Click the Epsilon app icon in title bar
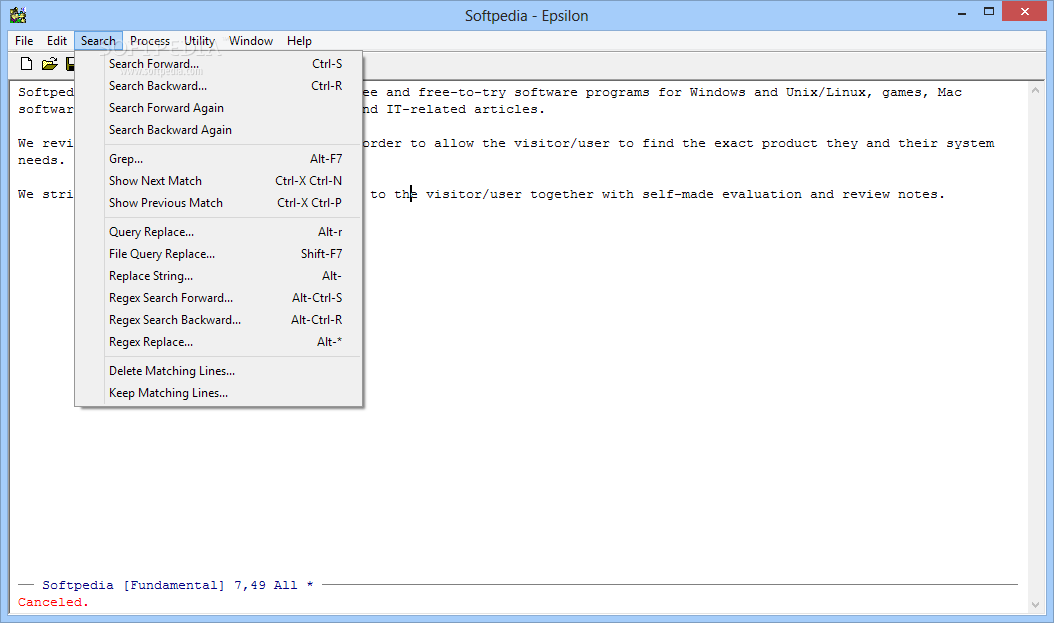Image resolution: width=1054 pixels, height=623 pixels. tap(18, 15)
